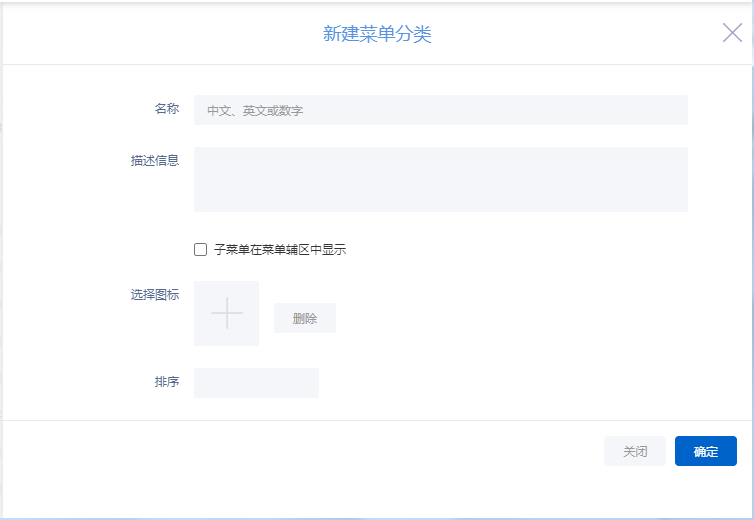Confirm with the 确定 button
The height and width of the screenshot is (520, 754).
[x=705, y=451]
